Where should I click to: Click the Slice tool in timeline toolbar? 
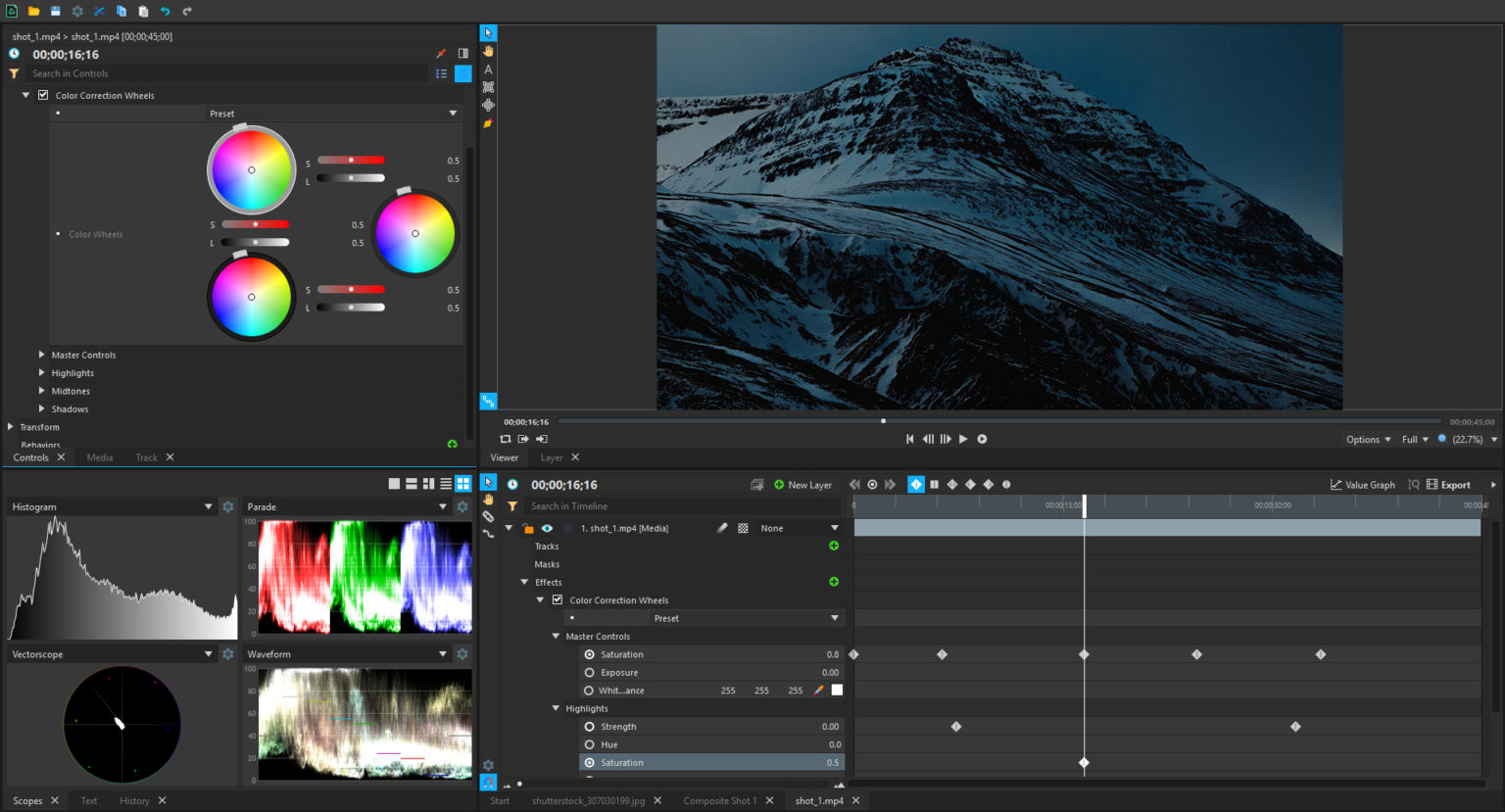[488, 516]
